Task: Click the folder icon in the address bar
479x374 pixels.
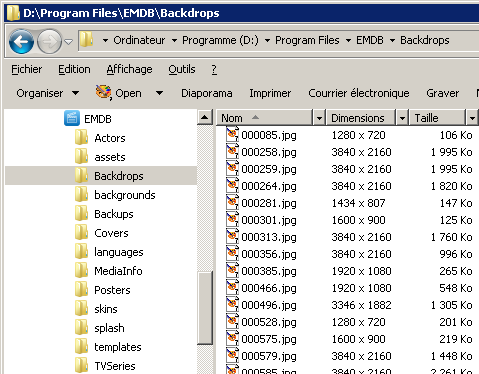Action: click(x=86, y=40)
